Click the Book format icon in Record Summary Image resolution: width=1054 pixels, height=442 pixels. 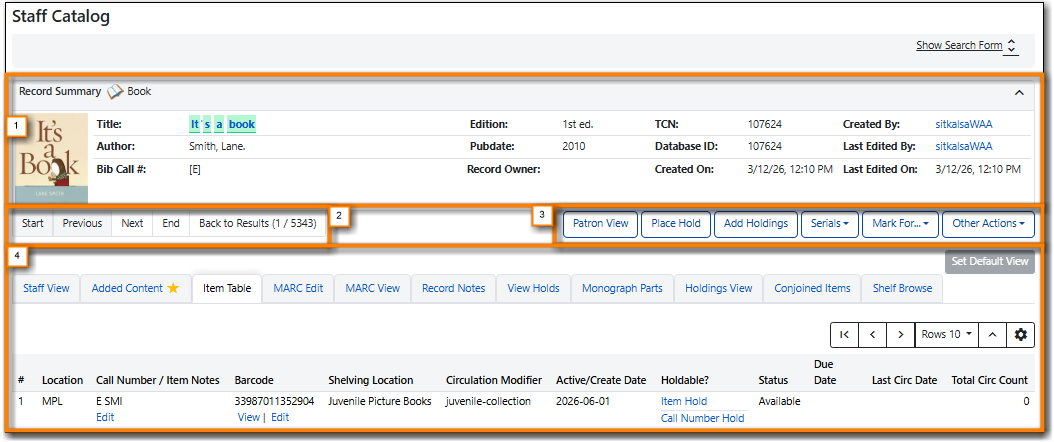coord(116,91)
